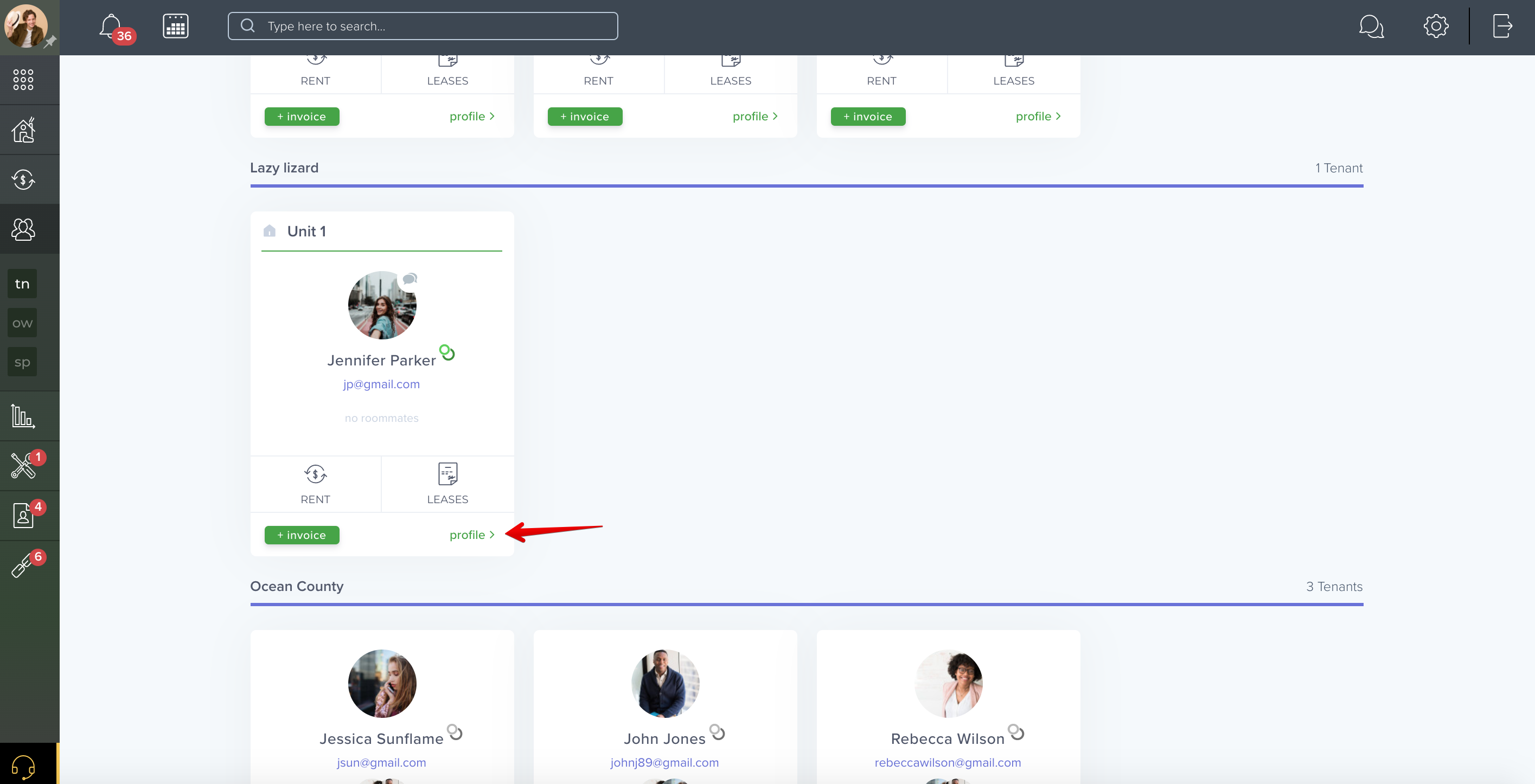Open the calendar icon in top bar
Image resolution: width=1535 pixels, height=784 pixels.
coord(176,26)
